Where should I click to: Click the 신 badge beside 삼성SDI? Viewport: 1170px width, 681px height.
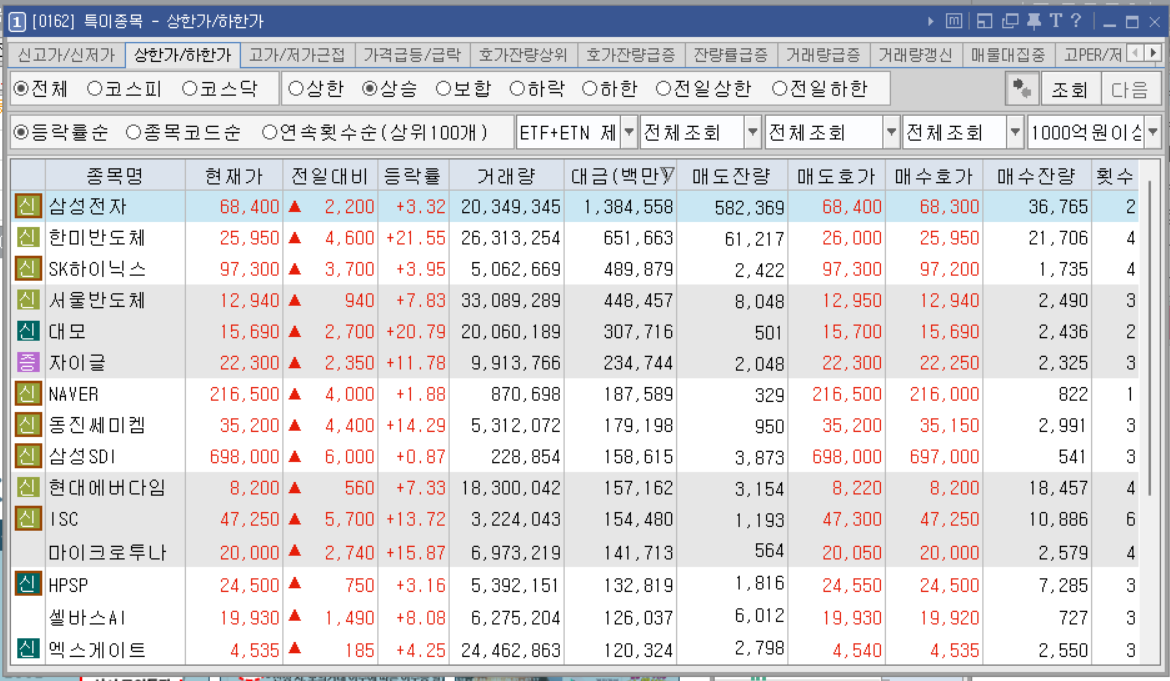[28, 456]
